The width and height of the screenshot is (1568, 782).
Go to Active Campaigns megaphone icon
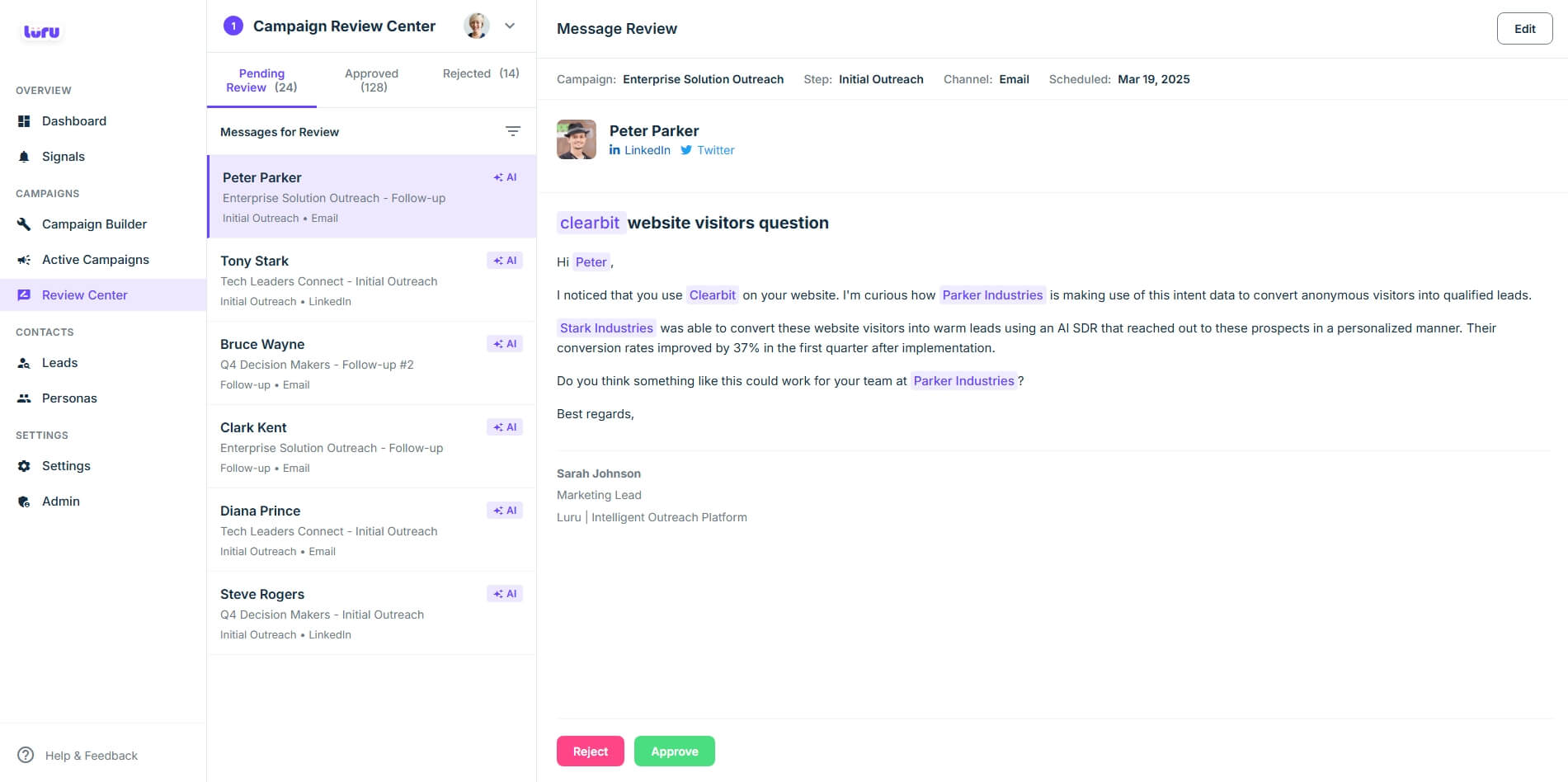[x=24, y=260]
